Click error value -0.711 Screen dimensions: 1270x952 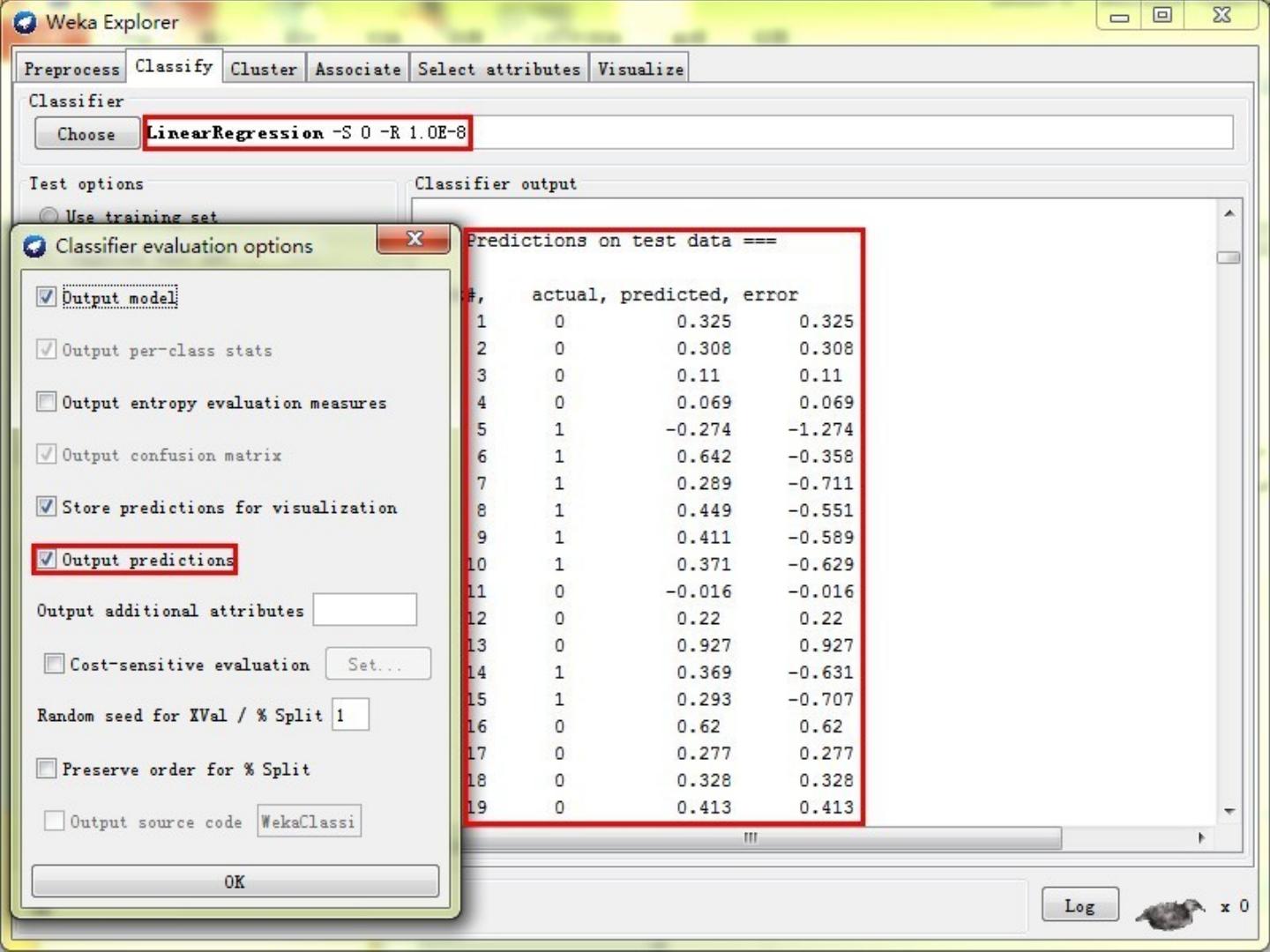tap(820, 483)
